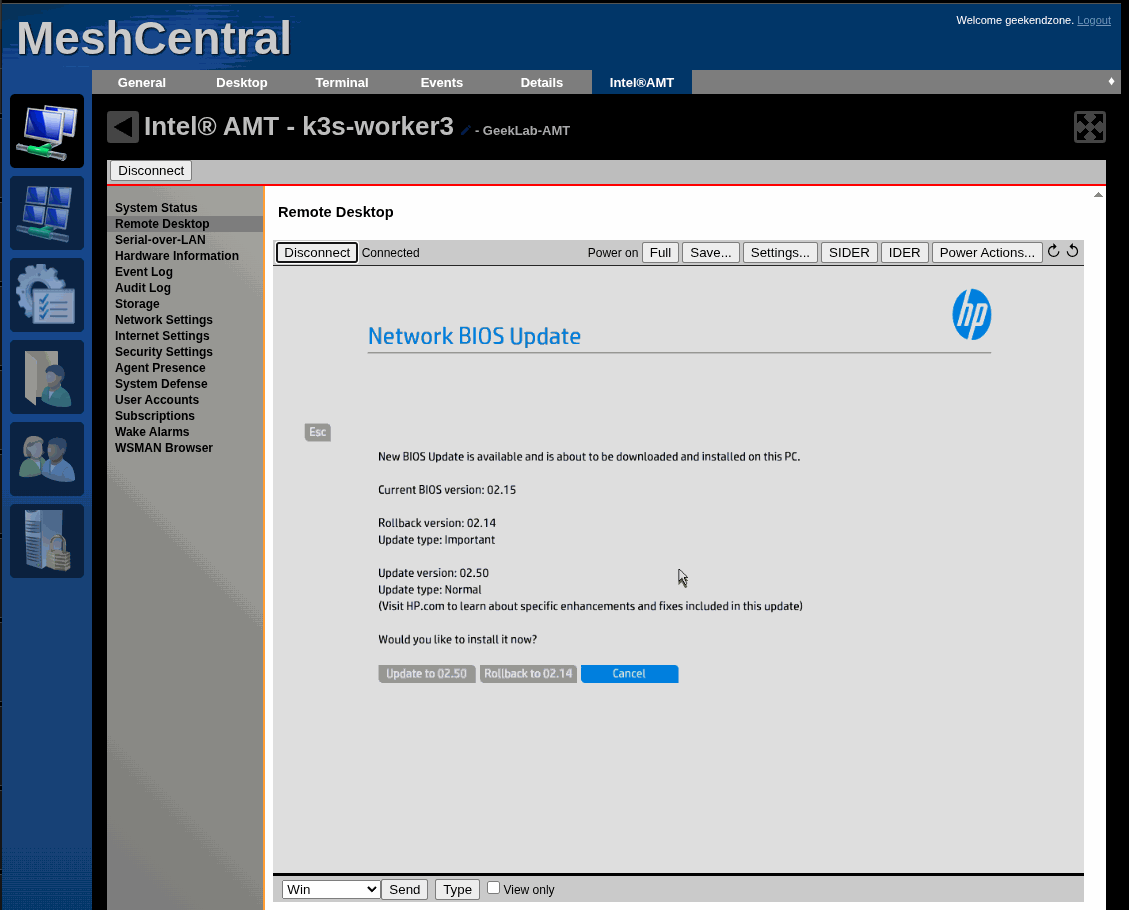1129x910 pixels.
Task: Open the Audit Log
Action: pos(143,287)
